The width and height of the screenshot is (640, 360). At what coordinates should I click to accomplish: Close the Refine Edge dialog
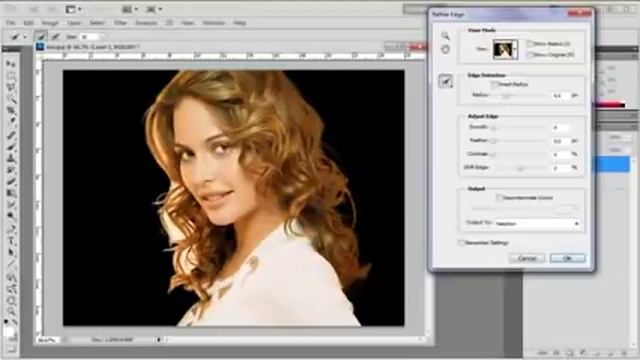pyautogui.click(x=579, y=14)
